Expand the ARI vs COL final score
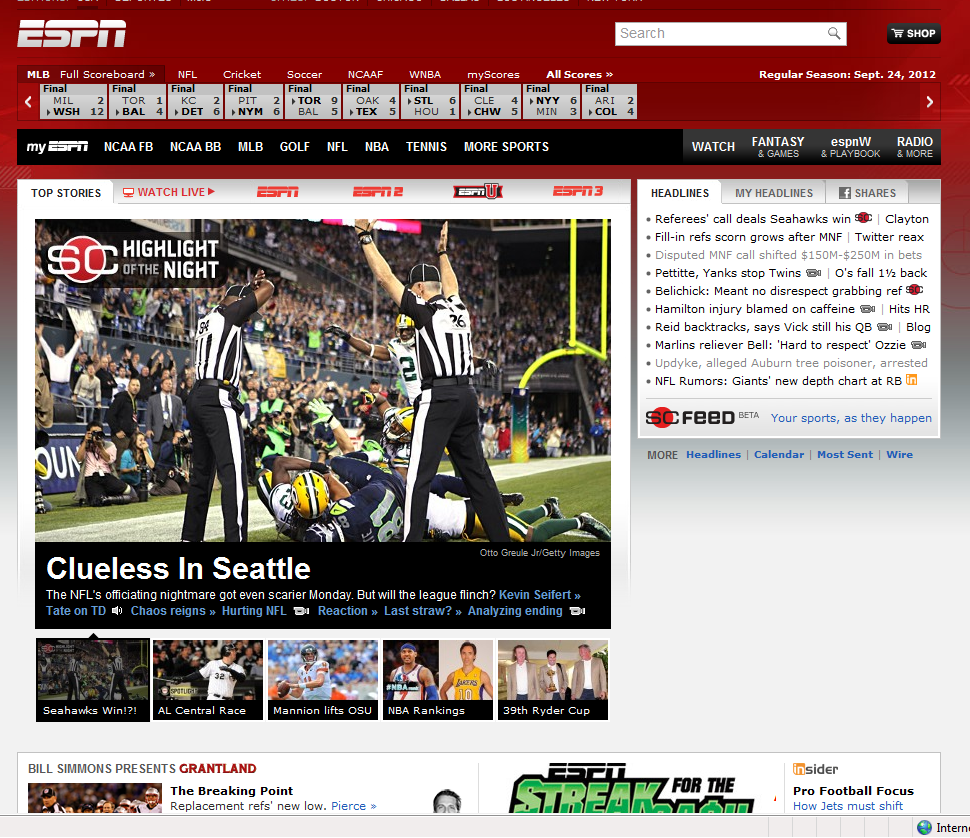The width and height of the screenshot is (970, 838). click(609, 101)
